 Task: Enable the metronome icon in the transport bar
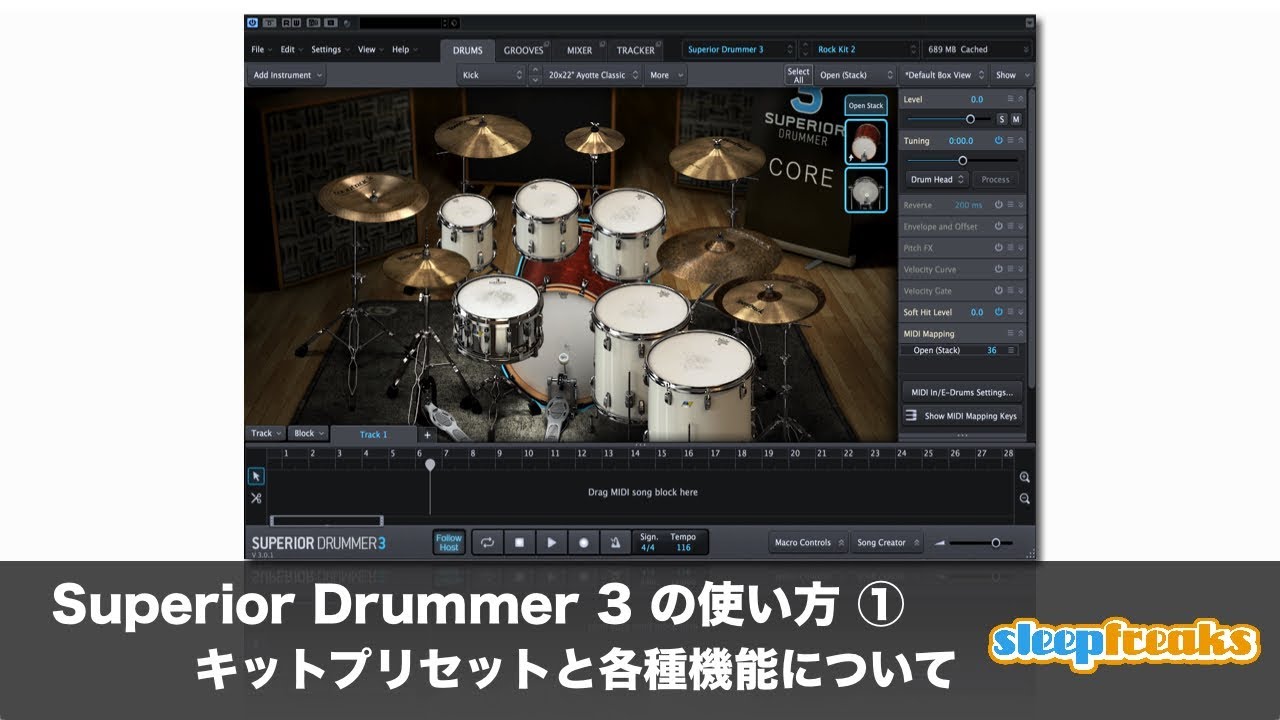(x=614, y=541)
